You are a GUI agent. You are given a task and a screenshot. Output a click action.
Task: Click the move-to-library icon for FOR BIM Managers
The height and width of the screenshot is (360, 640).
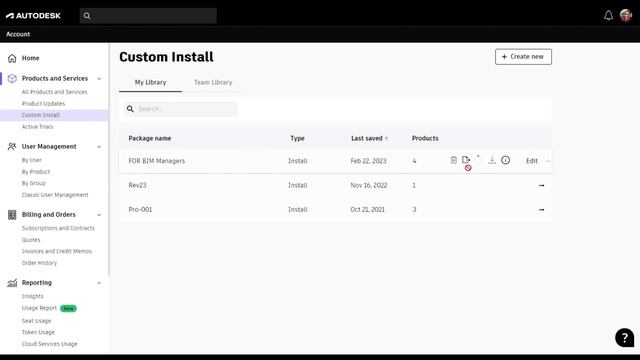point(466,160)
